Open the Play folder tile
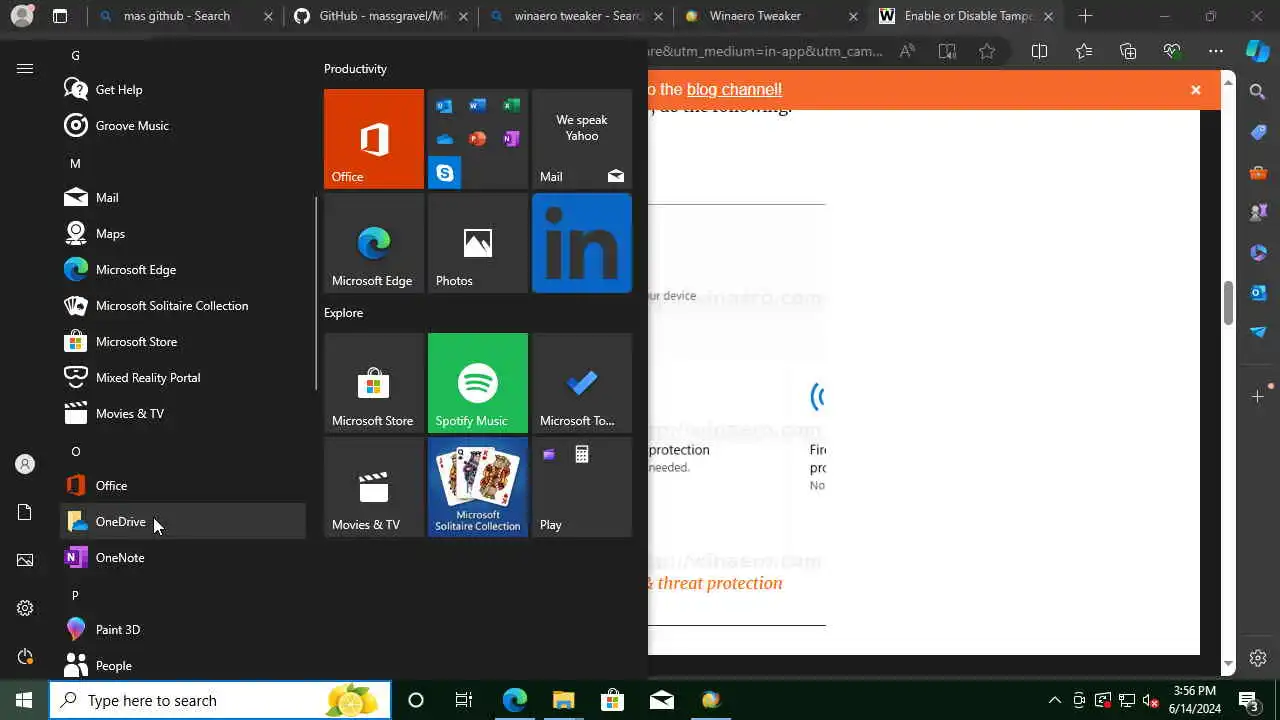Image resolution: width=1280 pixels, height=720 pixels. pyautogui.click(x=582, y=487)
